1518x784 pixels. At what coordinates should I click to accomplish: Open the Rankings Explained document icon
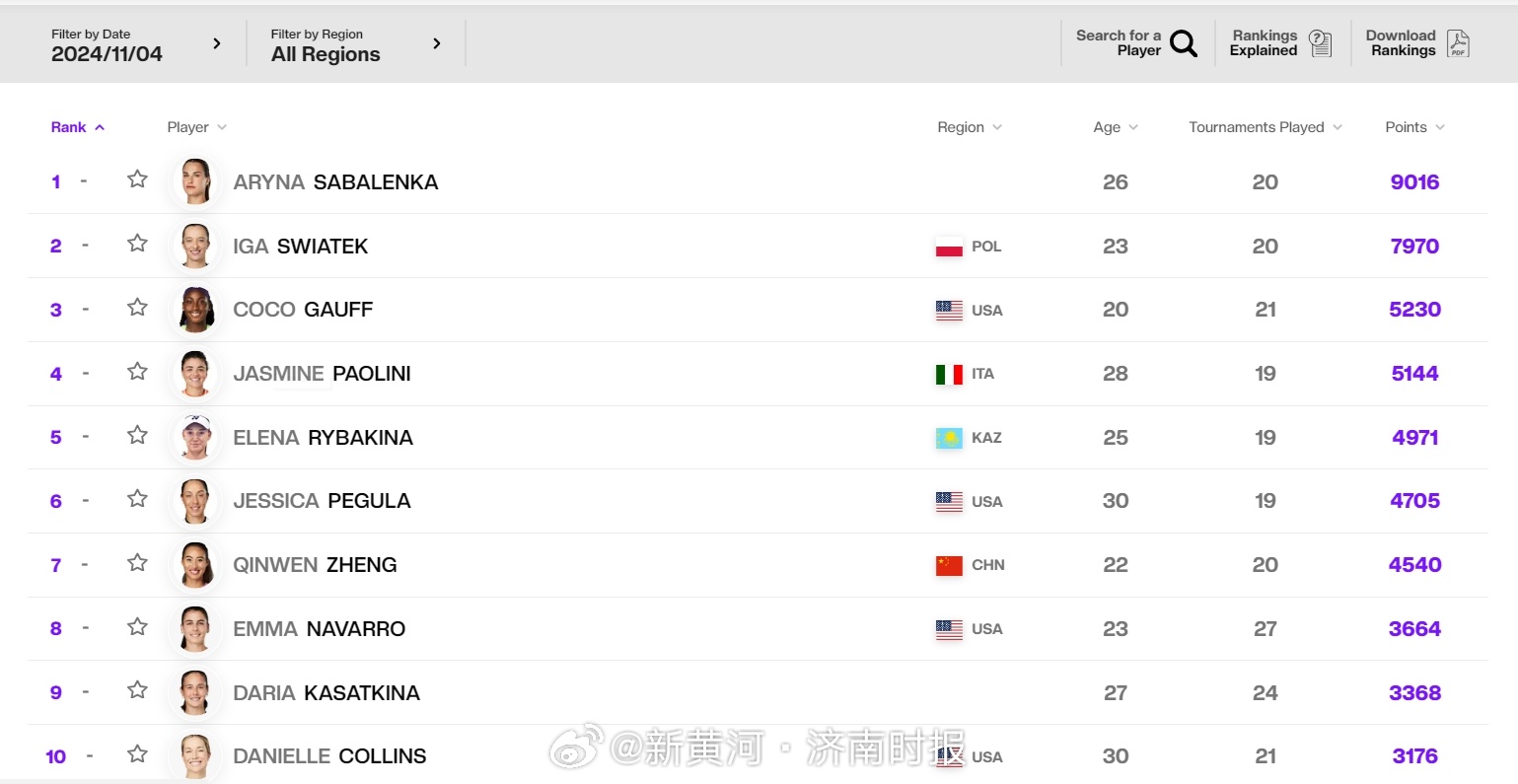pos(1320,43)
